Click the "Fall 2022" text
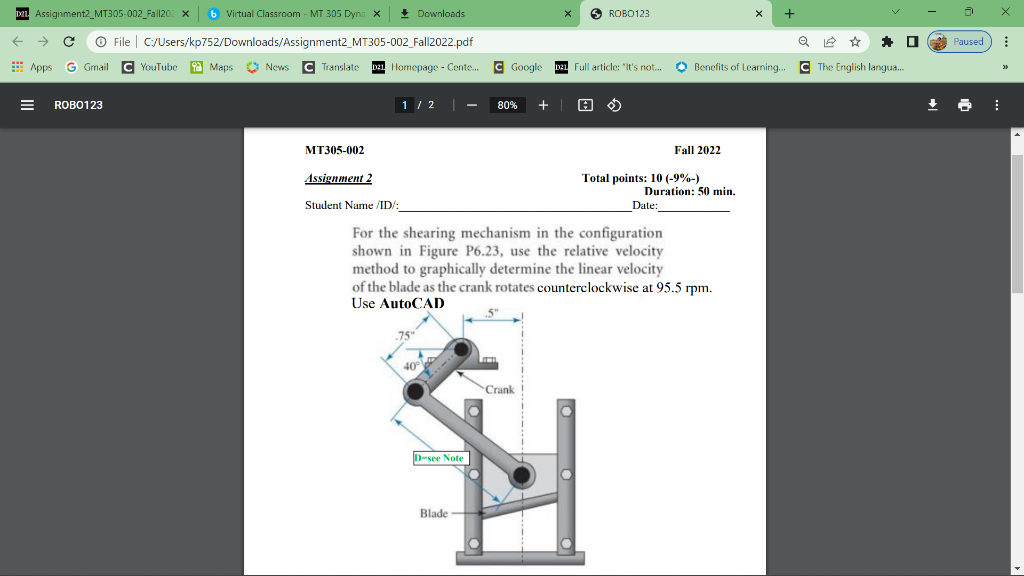 697,150
